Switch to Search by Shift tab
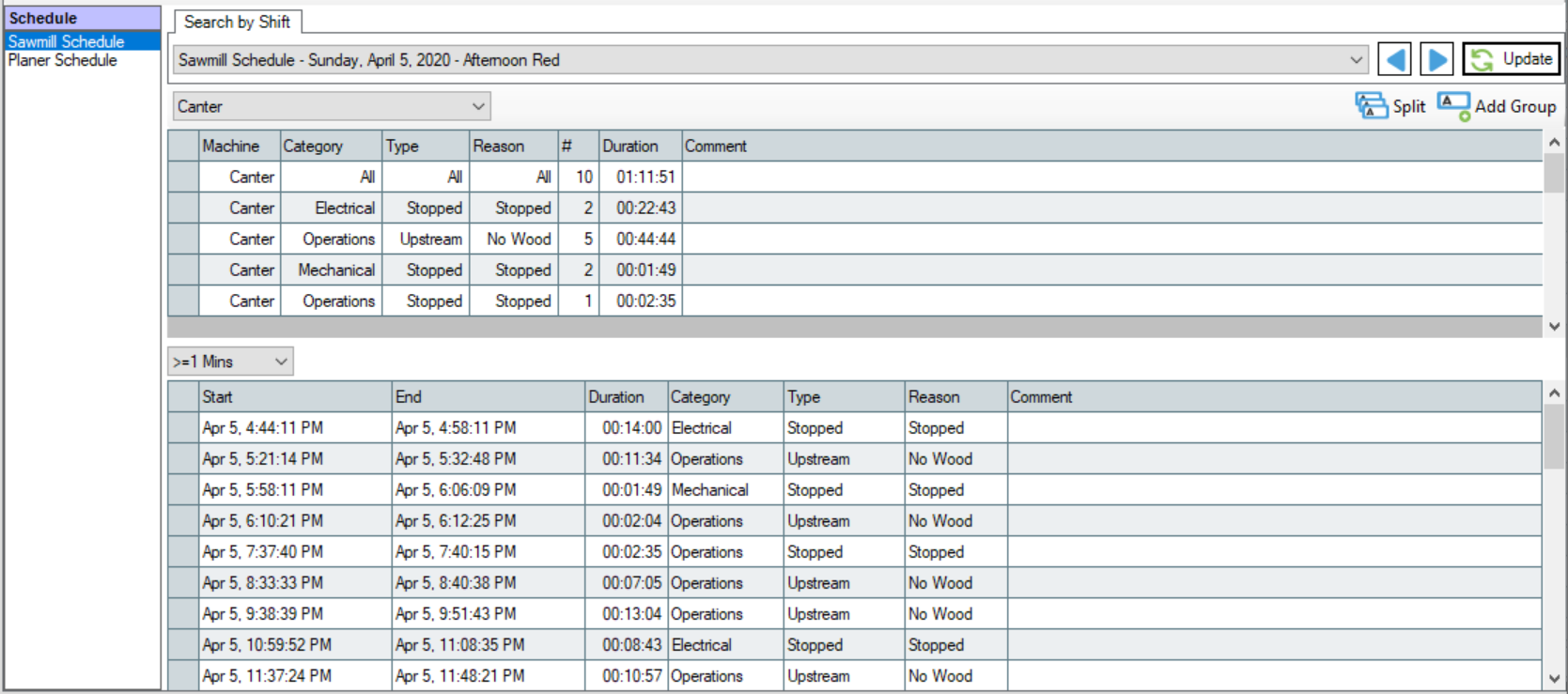 (x=237, y=22)
